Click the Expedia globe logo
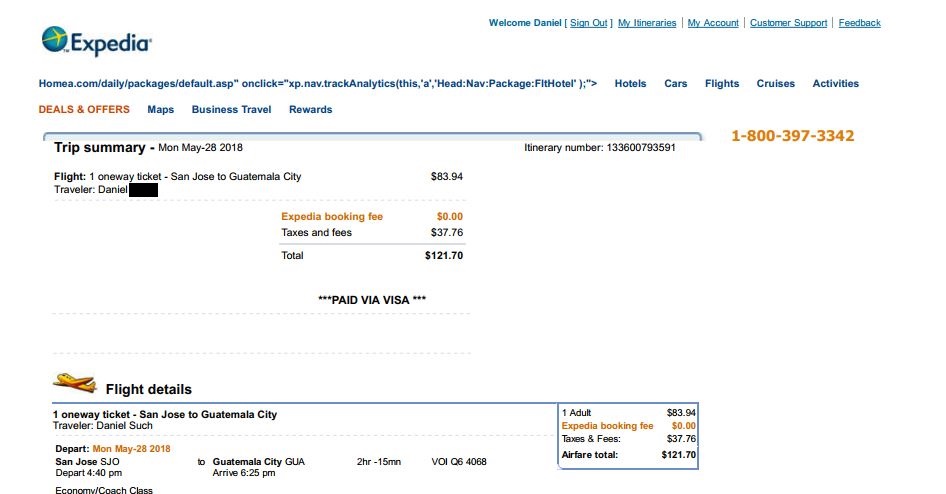Image resolution: width=946 pixels, height=494 pixels. click(54, 40)
